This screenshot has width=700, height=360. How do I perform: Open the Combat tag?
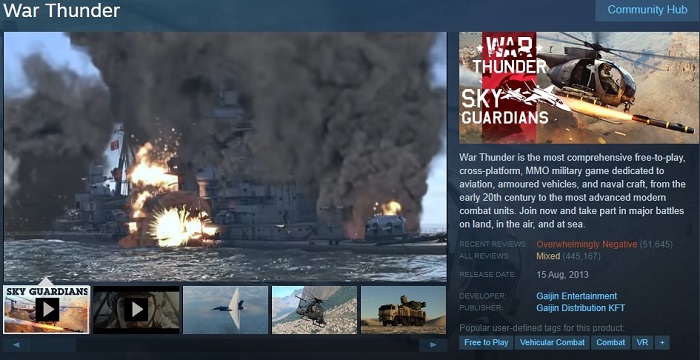[610, 343]
